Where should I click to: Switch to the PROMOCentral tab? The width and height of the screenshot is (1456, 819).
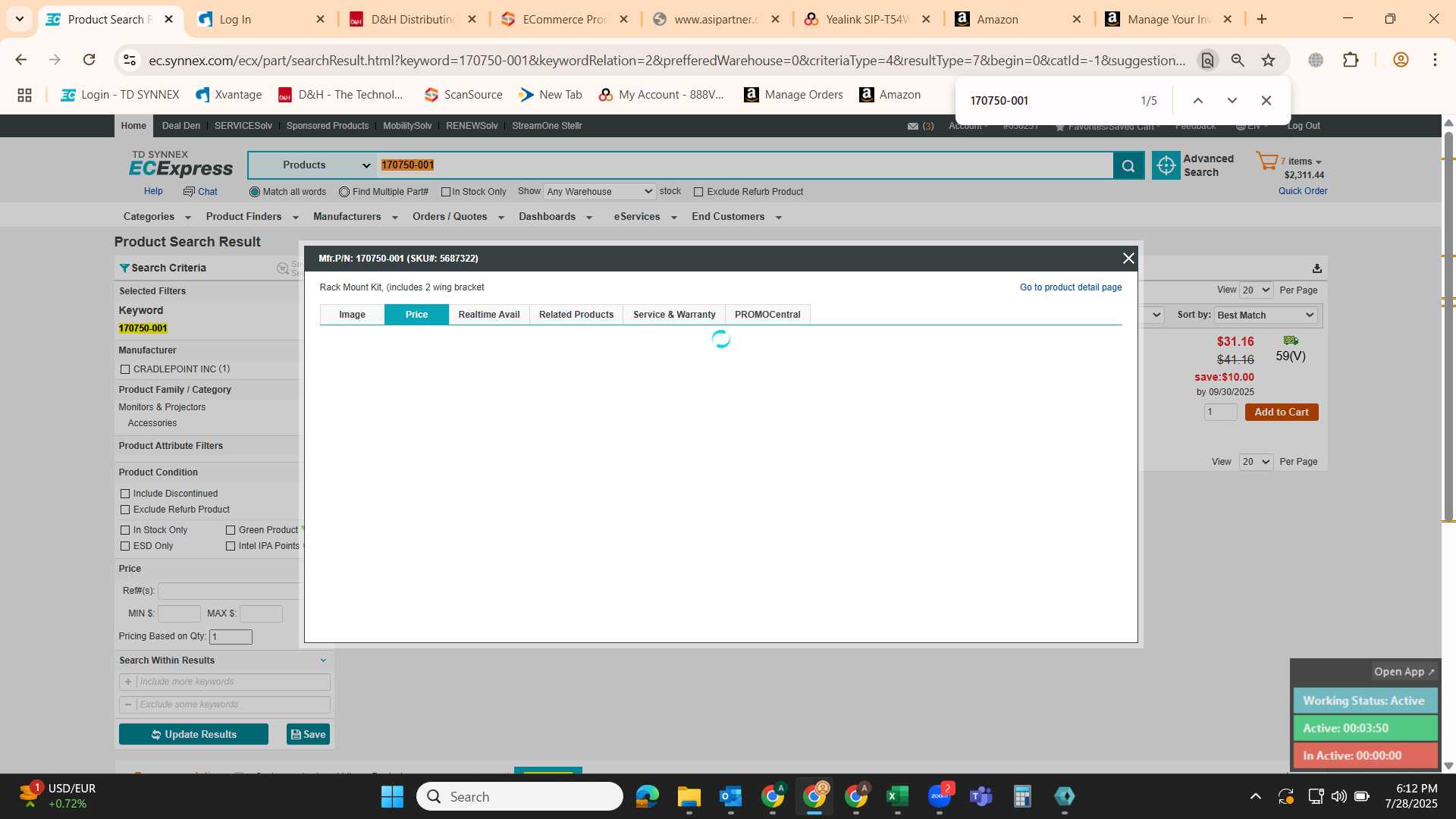point(767,315)
